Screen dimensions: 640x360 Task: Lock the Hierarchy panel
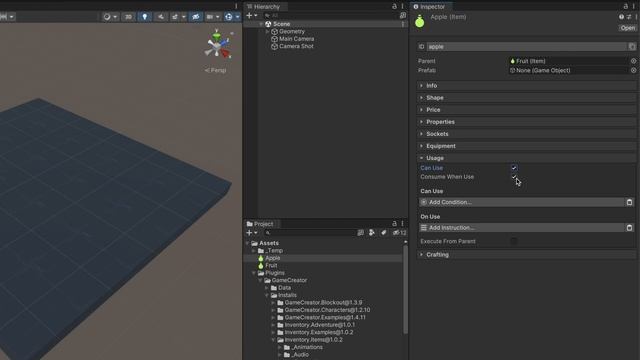pyautogui.click(x=394, y=6)
